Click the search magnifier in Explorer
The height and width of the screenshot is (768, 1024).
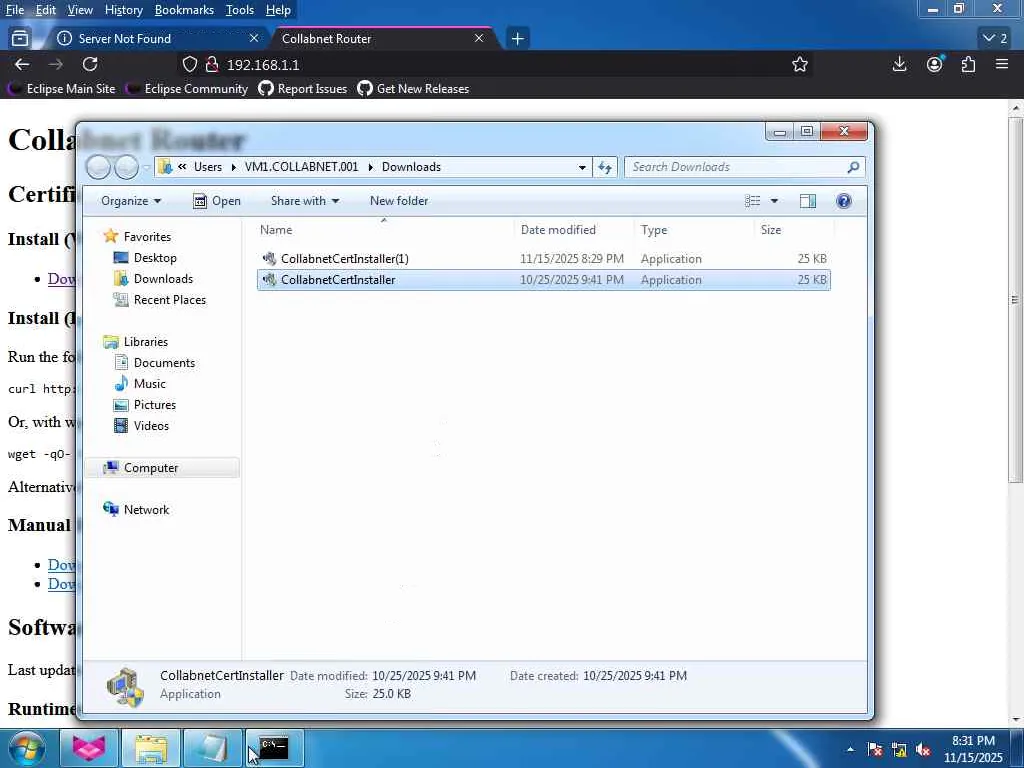pyautogui.click(x=853, y=167)
